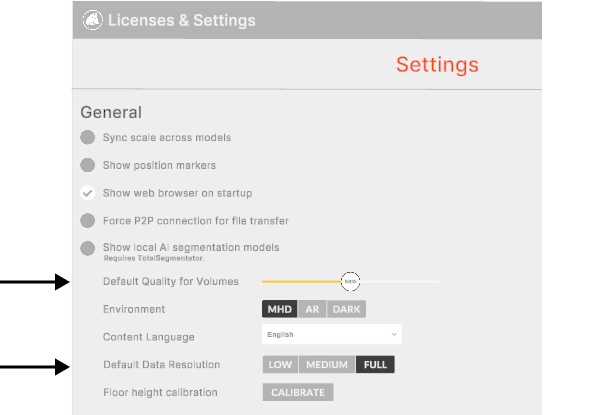
Task: Set Default Data Resolution to LOW
Action: 280,365
